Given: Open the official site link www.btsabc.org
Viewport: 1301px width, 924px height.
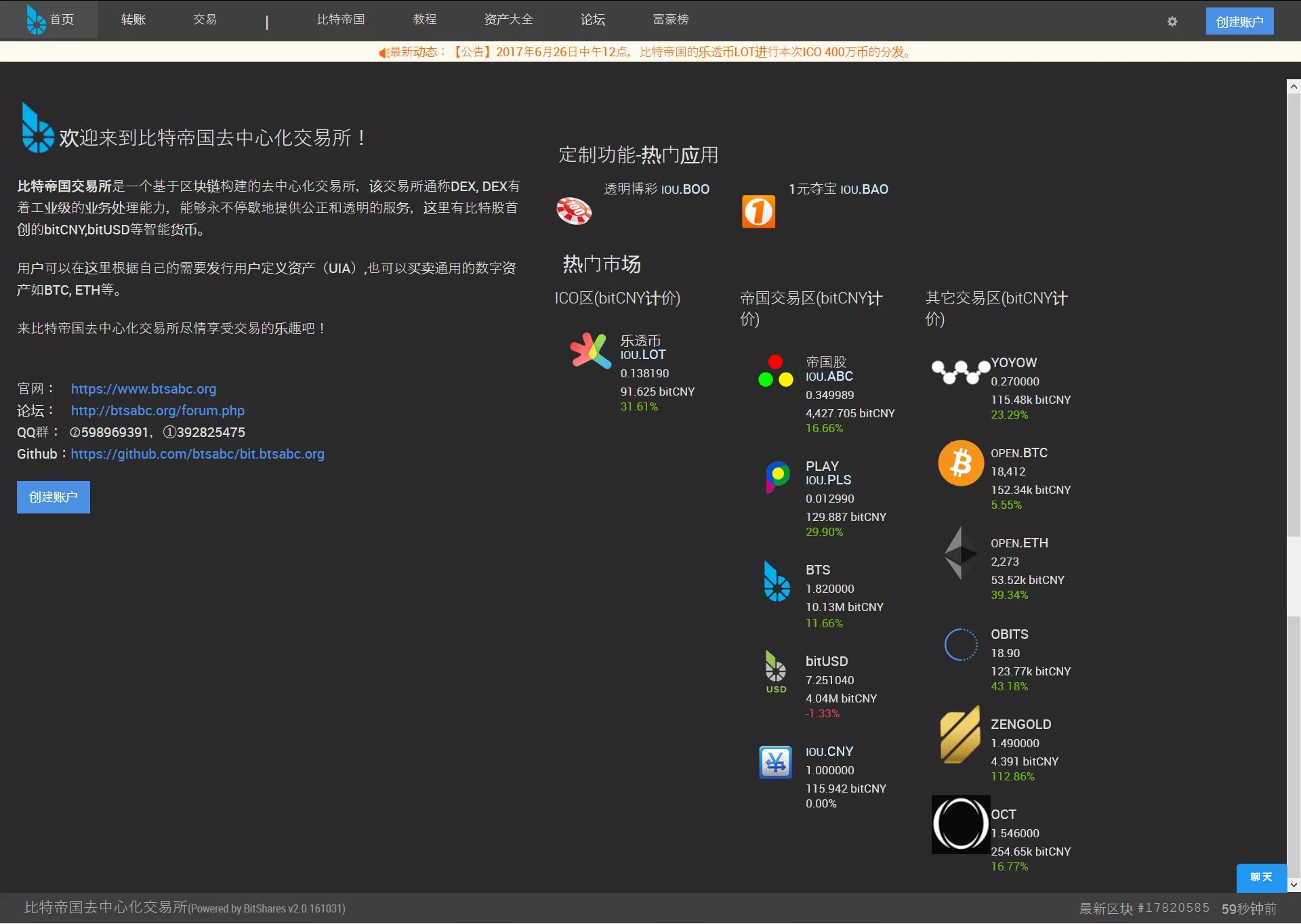Looking at the screenshot, I should click(x=144, y=389).
